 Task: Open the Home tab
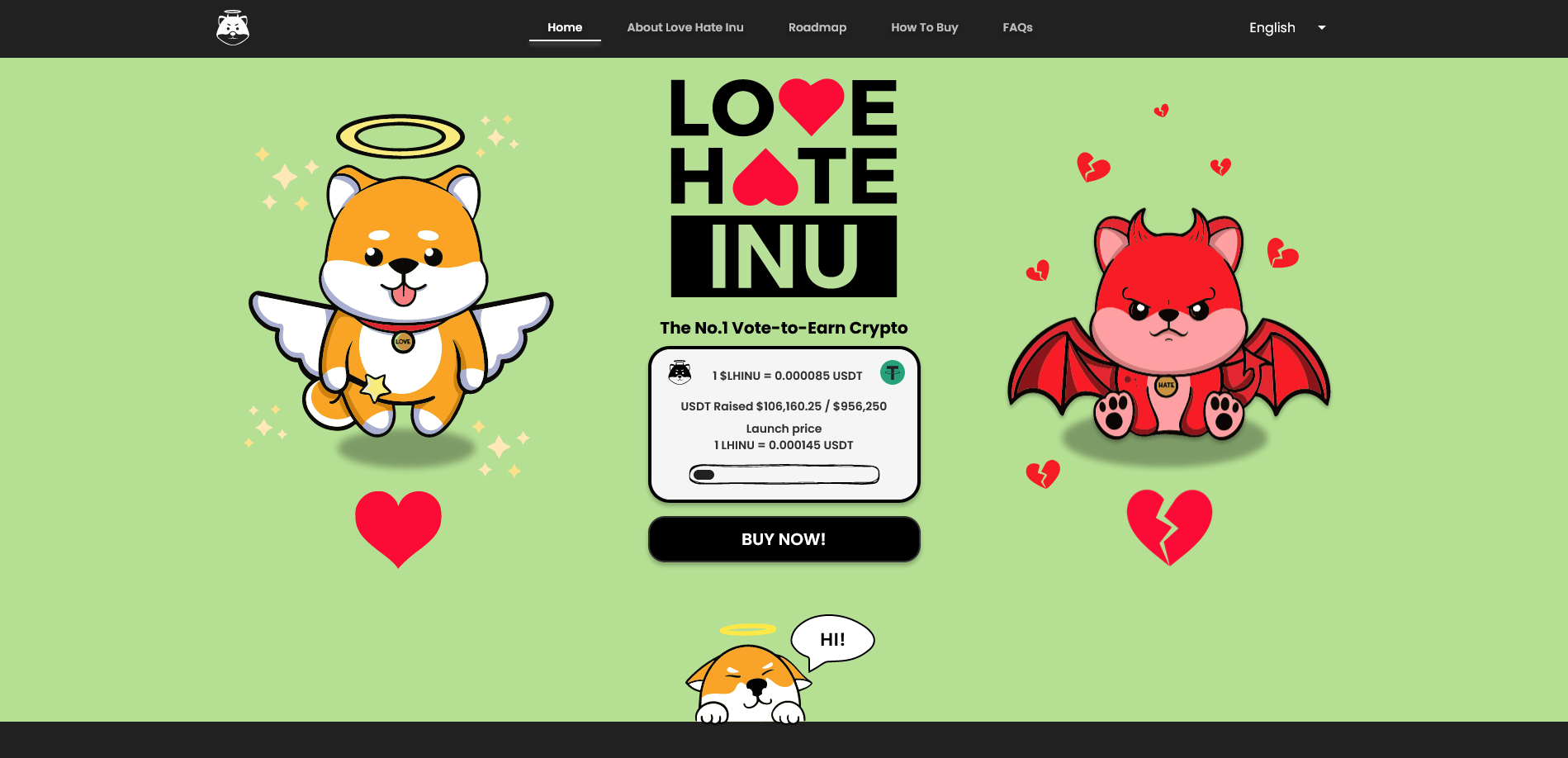565,27
